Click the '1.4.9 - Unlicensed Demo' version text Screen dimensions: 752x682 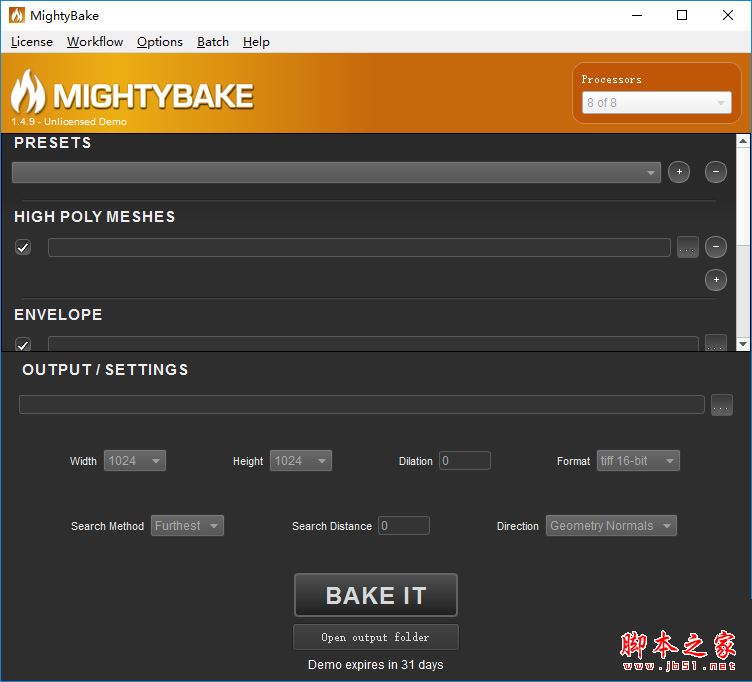[x=69, y=122]
